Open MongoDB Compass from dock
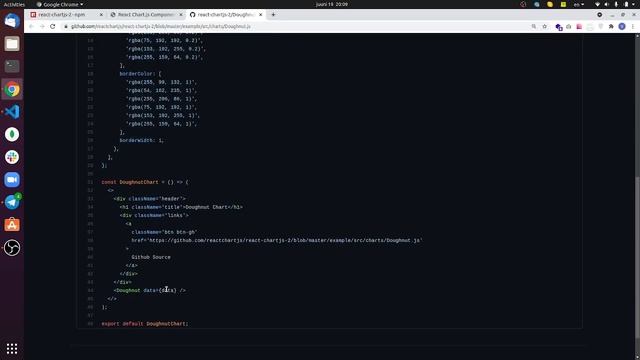 [x=12, y=134]
